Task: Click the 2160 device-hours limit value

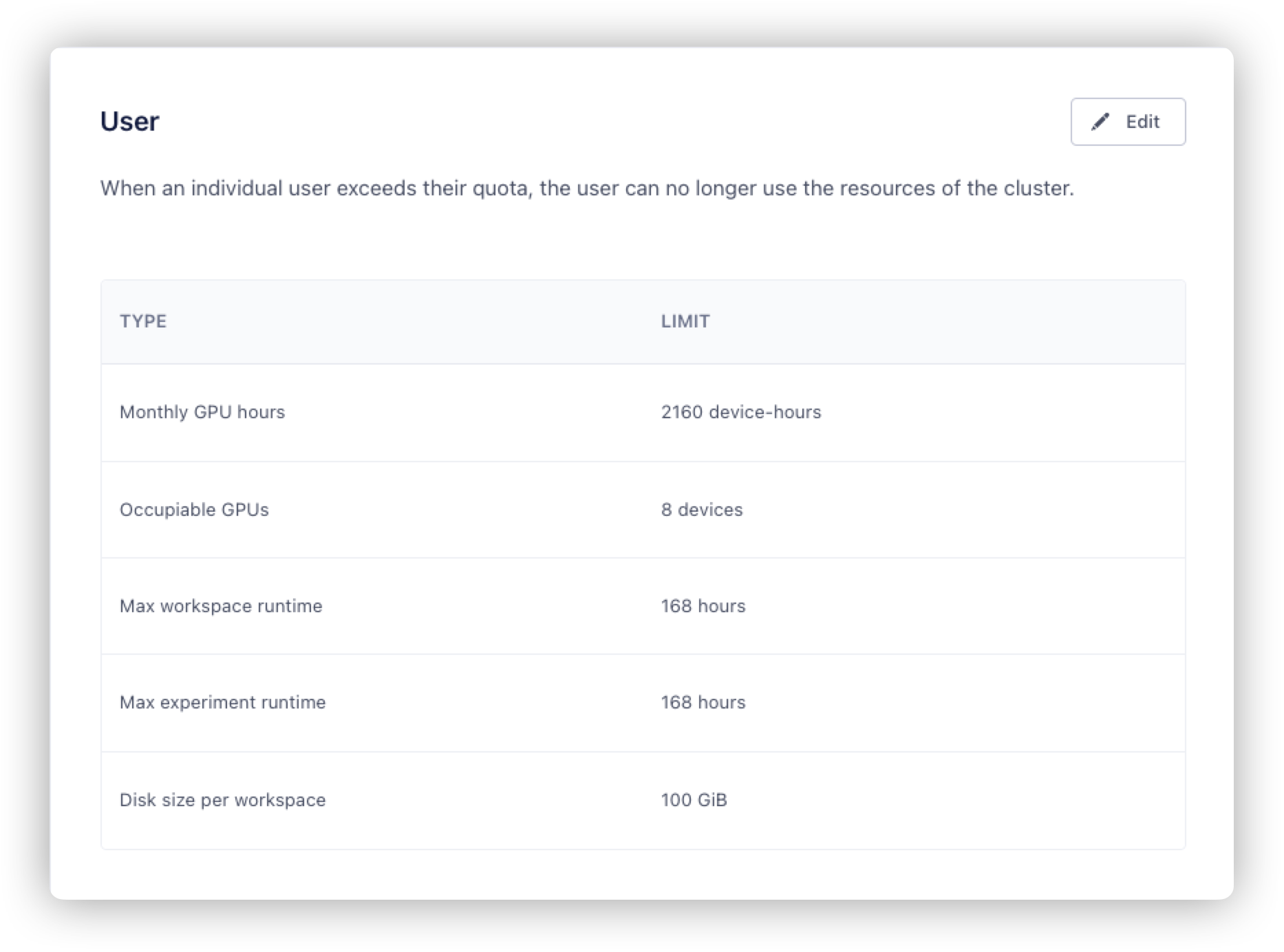Action: pos(741,412)
